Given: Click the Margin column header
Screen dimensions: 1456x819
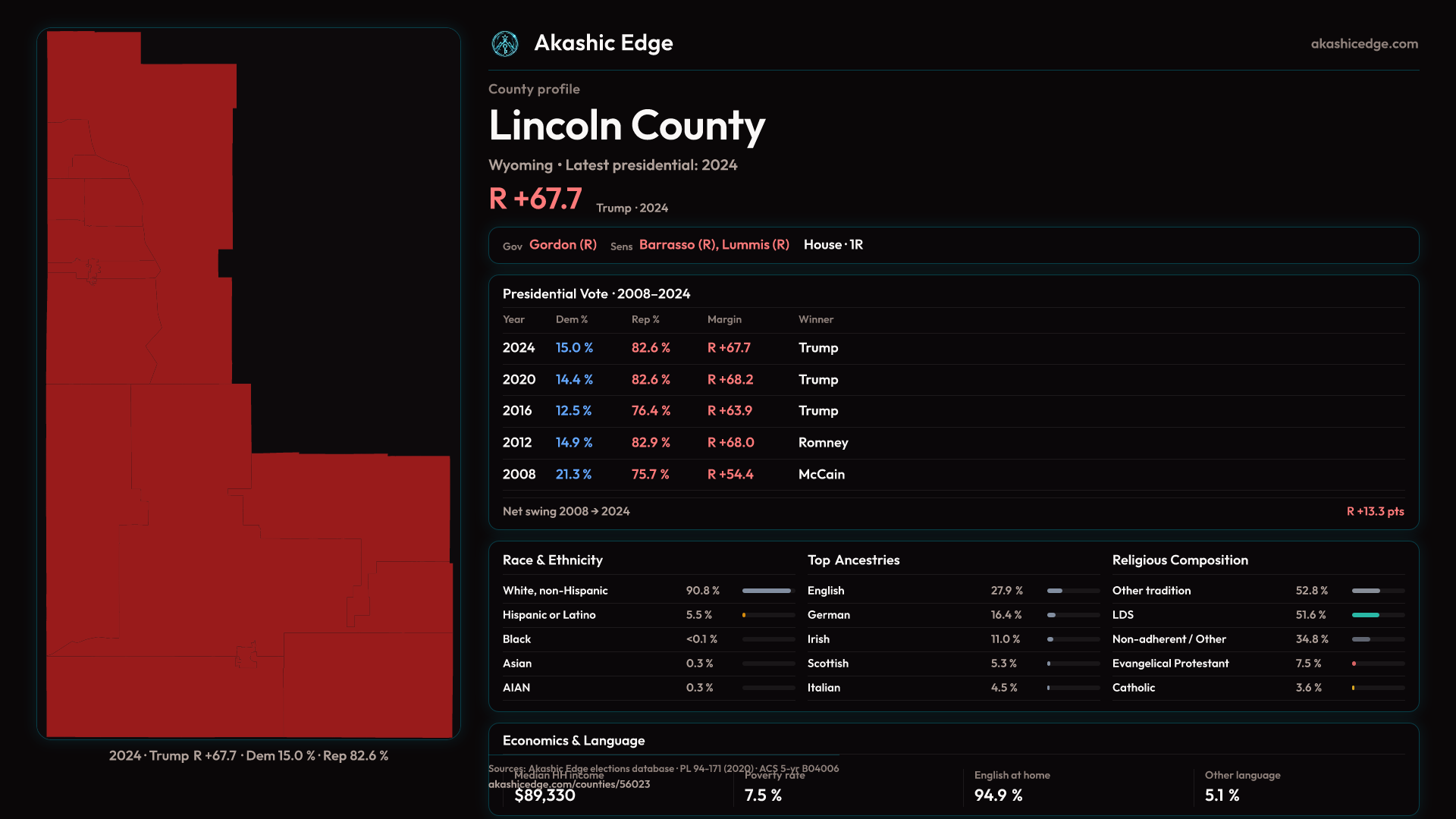Looking at the screenshot, I should tap(723, 320).
